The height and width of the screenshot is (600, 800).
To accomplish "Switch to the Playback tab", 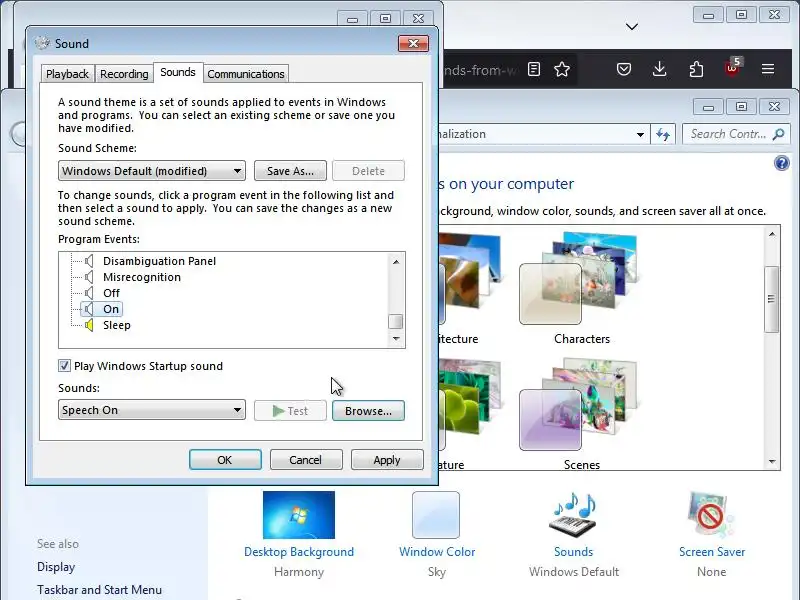I will pos(67,74).
